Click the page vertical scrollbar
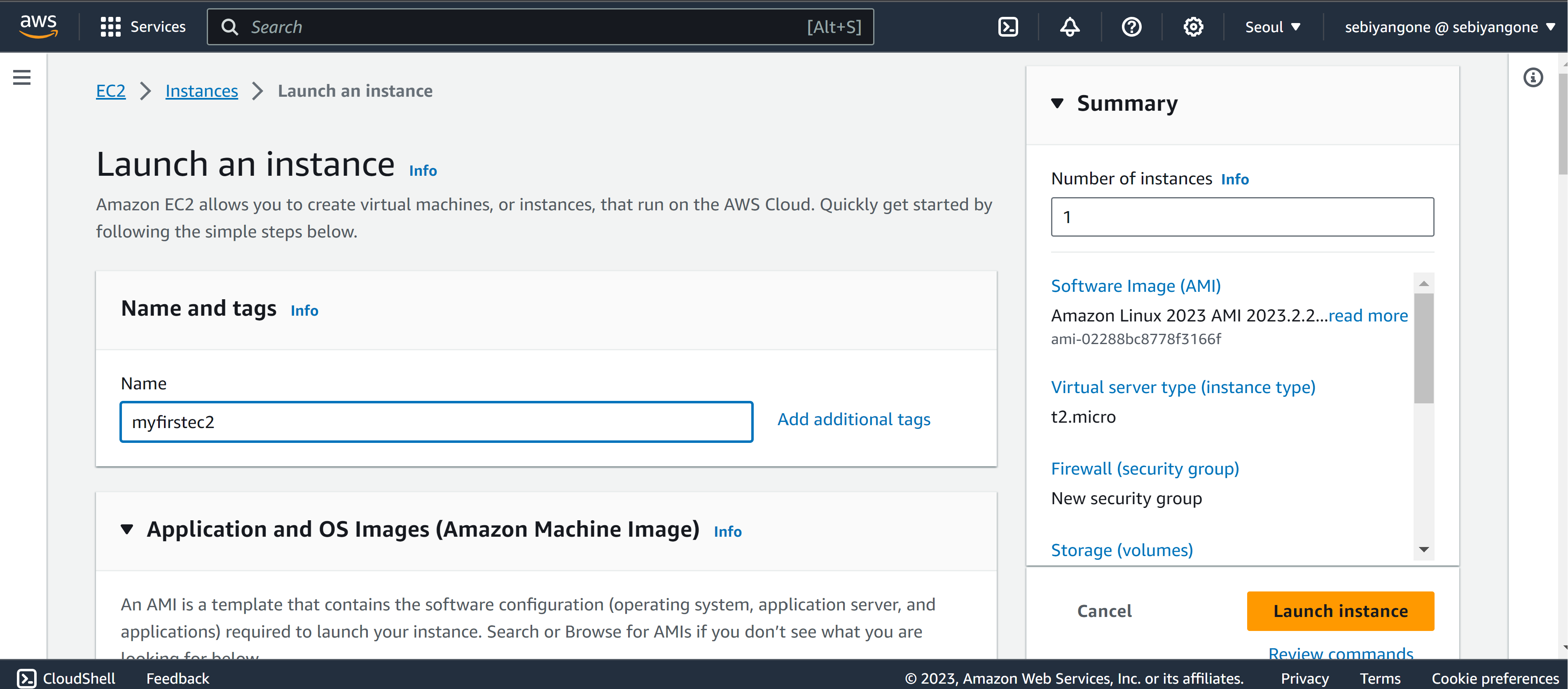Screen dimensions: 1568x689 [1563, 125]
